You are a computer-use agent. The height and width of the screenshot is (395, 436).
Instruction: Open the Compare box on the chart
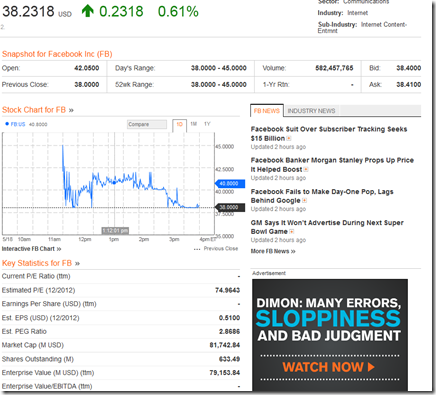coord(147,124)
